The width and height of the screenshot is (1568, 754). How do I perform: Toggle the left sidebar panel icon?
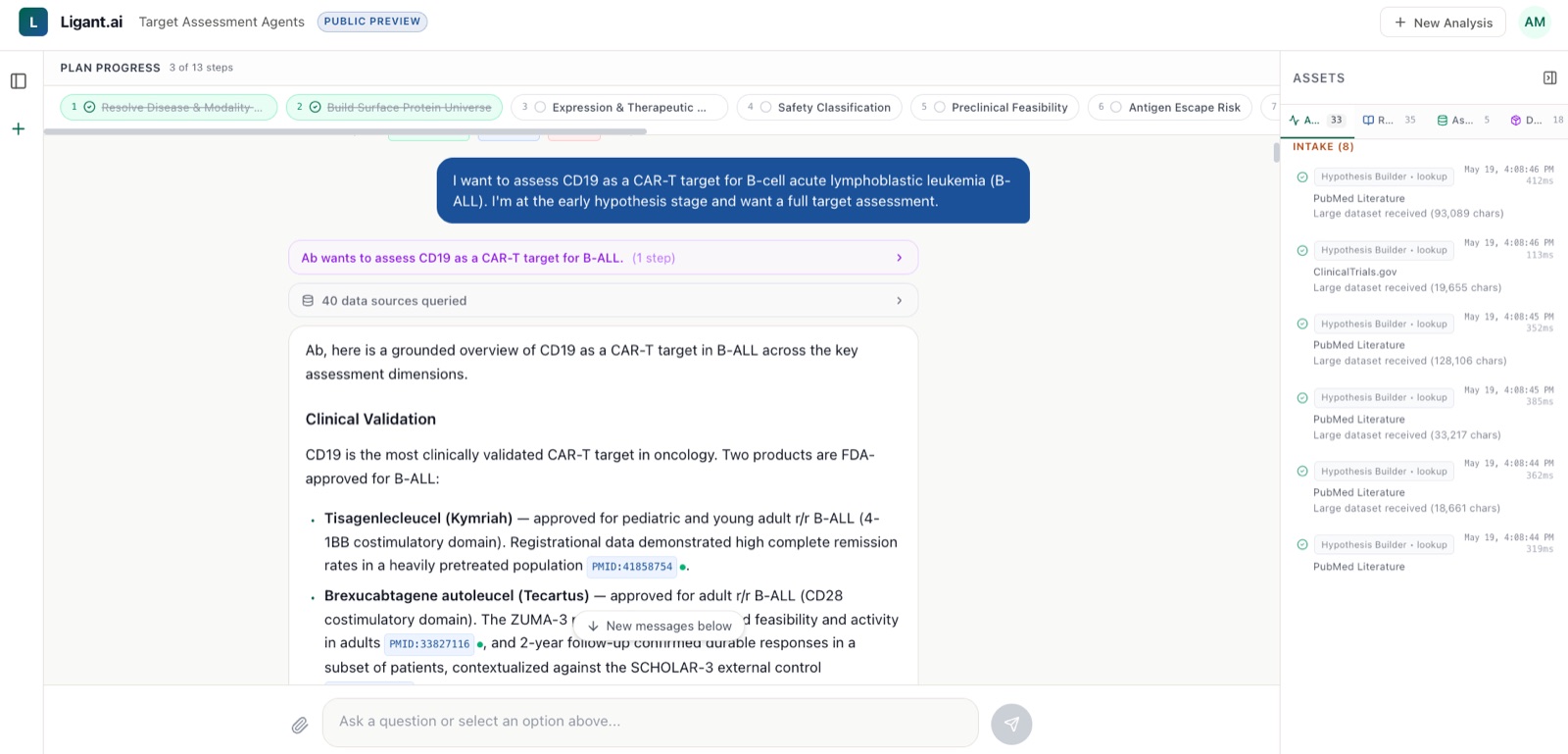19,81
